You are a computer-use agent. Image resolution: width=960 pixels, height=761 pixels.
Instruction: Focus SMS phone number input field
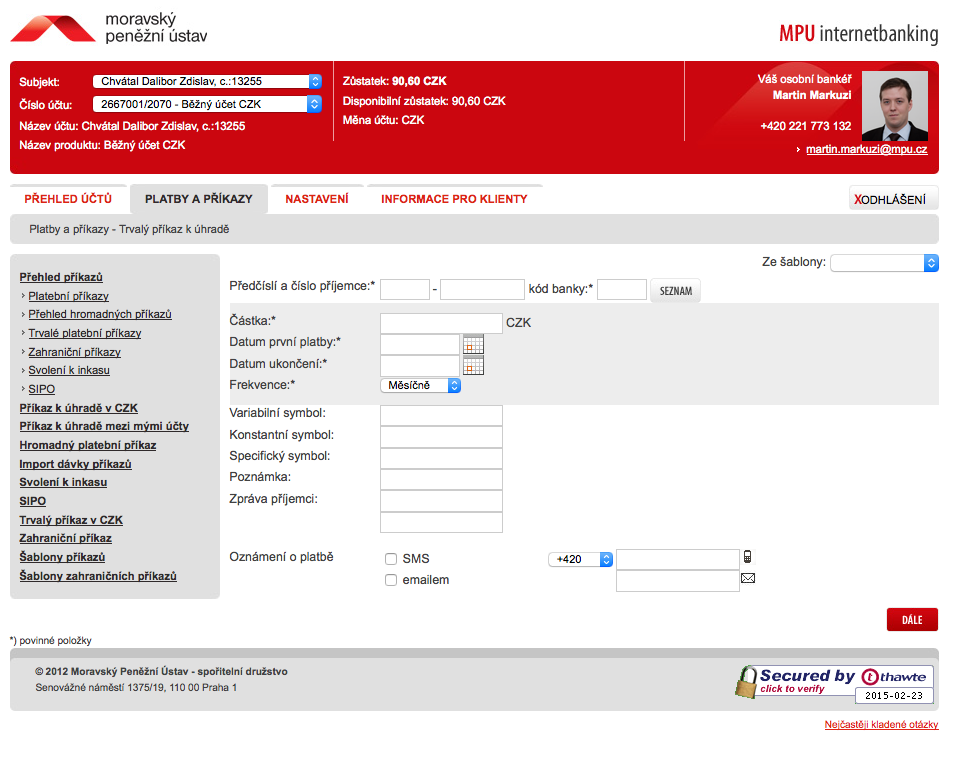(x=678, y=559)
